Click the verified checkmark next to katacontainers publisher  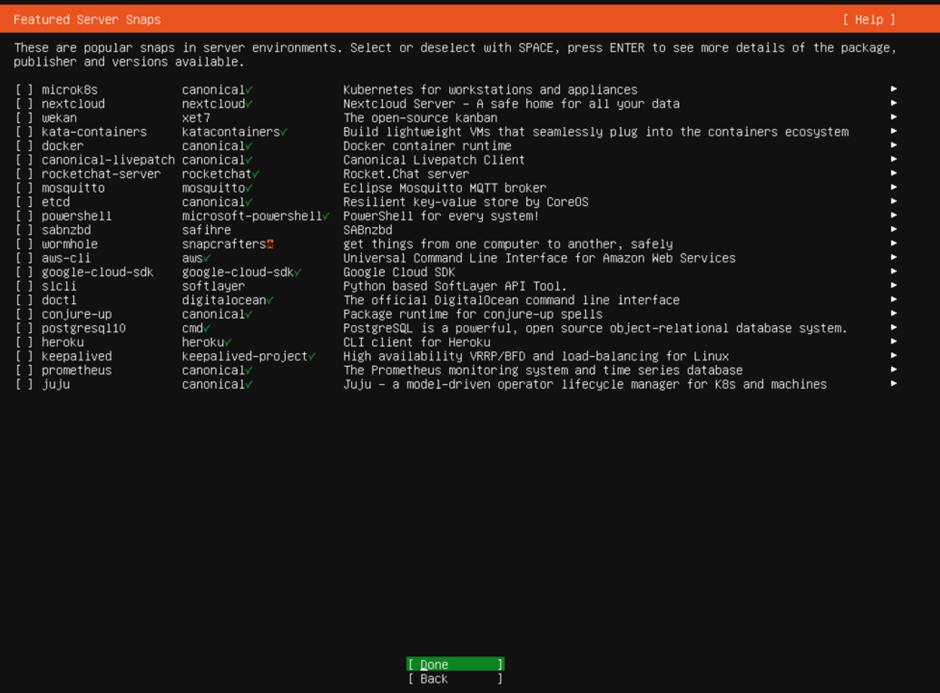click(x=285, y=132)
